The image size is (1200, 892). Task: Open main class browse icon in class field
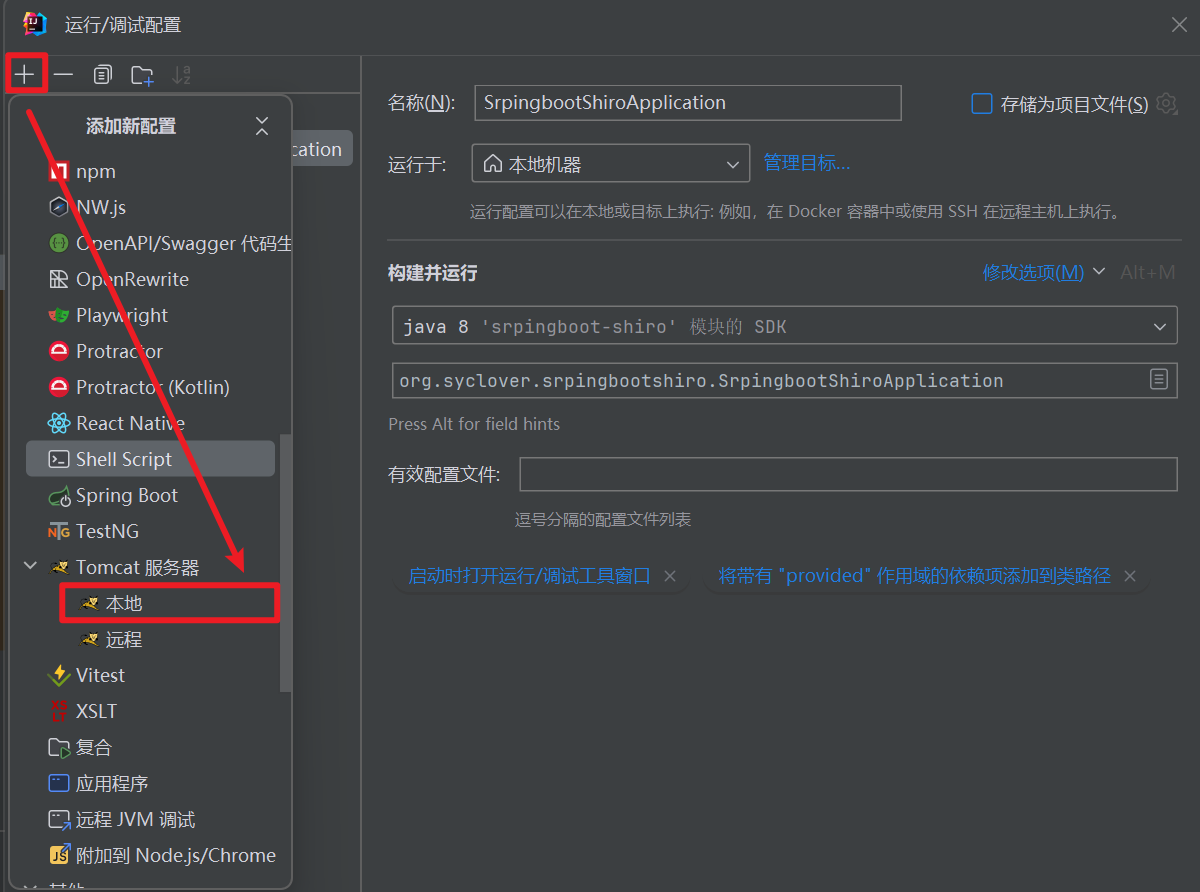tap(1159, 379)
